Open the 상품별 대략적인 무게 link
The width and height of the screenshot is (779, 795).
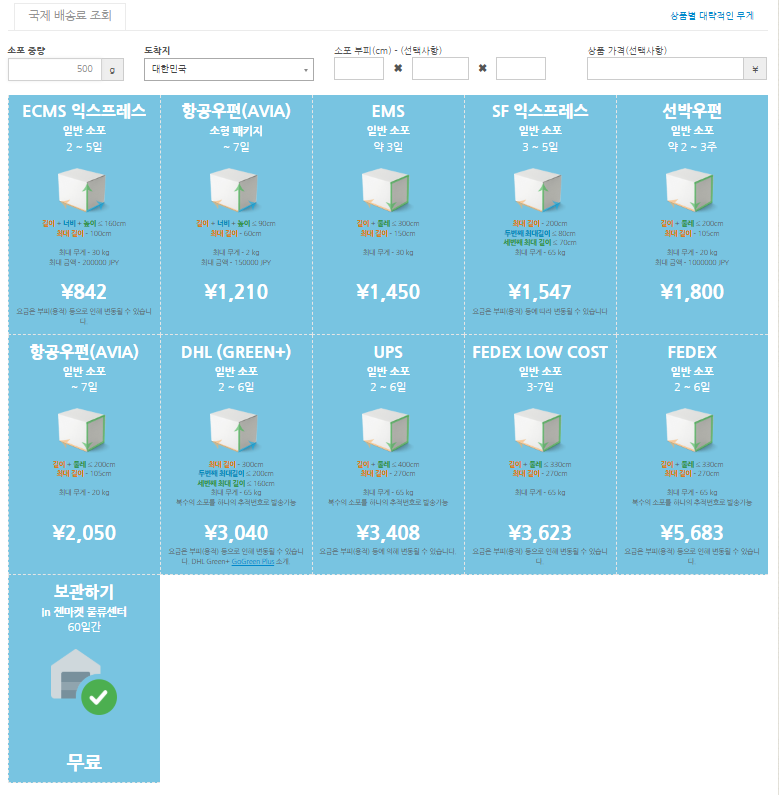click(711, 16)
